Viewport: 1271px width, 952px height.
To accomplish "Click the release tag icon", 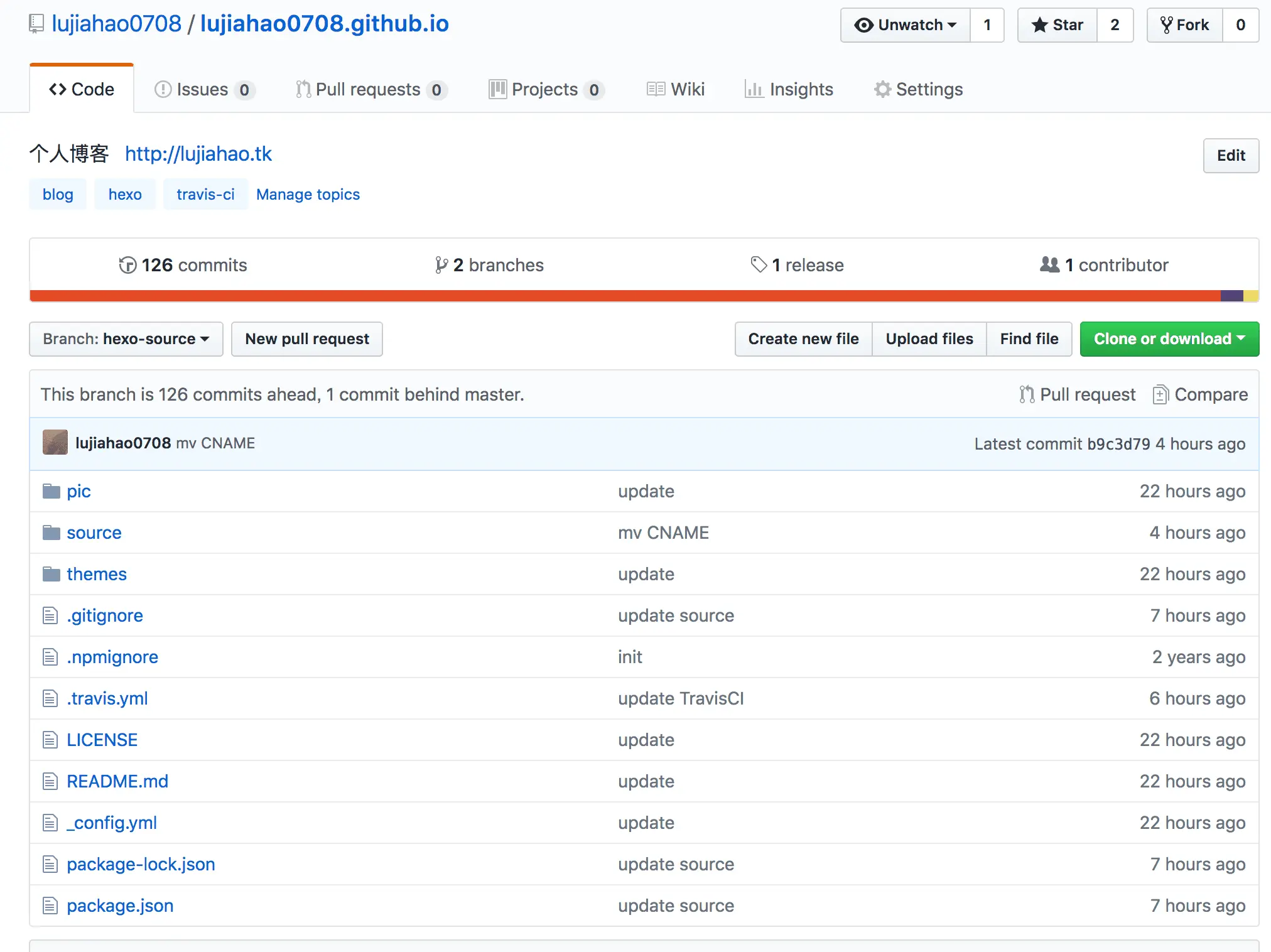I will point(759,264).
